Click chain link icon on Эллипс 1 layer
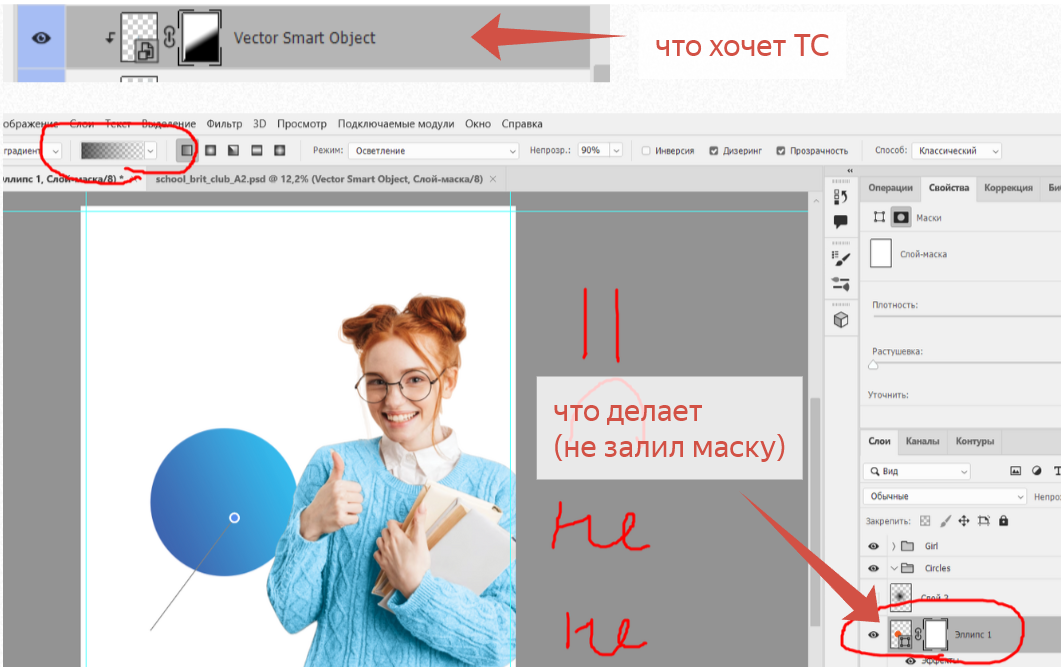Viewport: 1061px width, 667px height. point(918,635)
